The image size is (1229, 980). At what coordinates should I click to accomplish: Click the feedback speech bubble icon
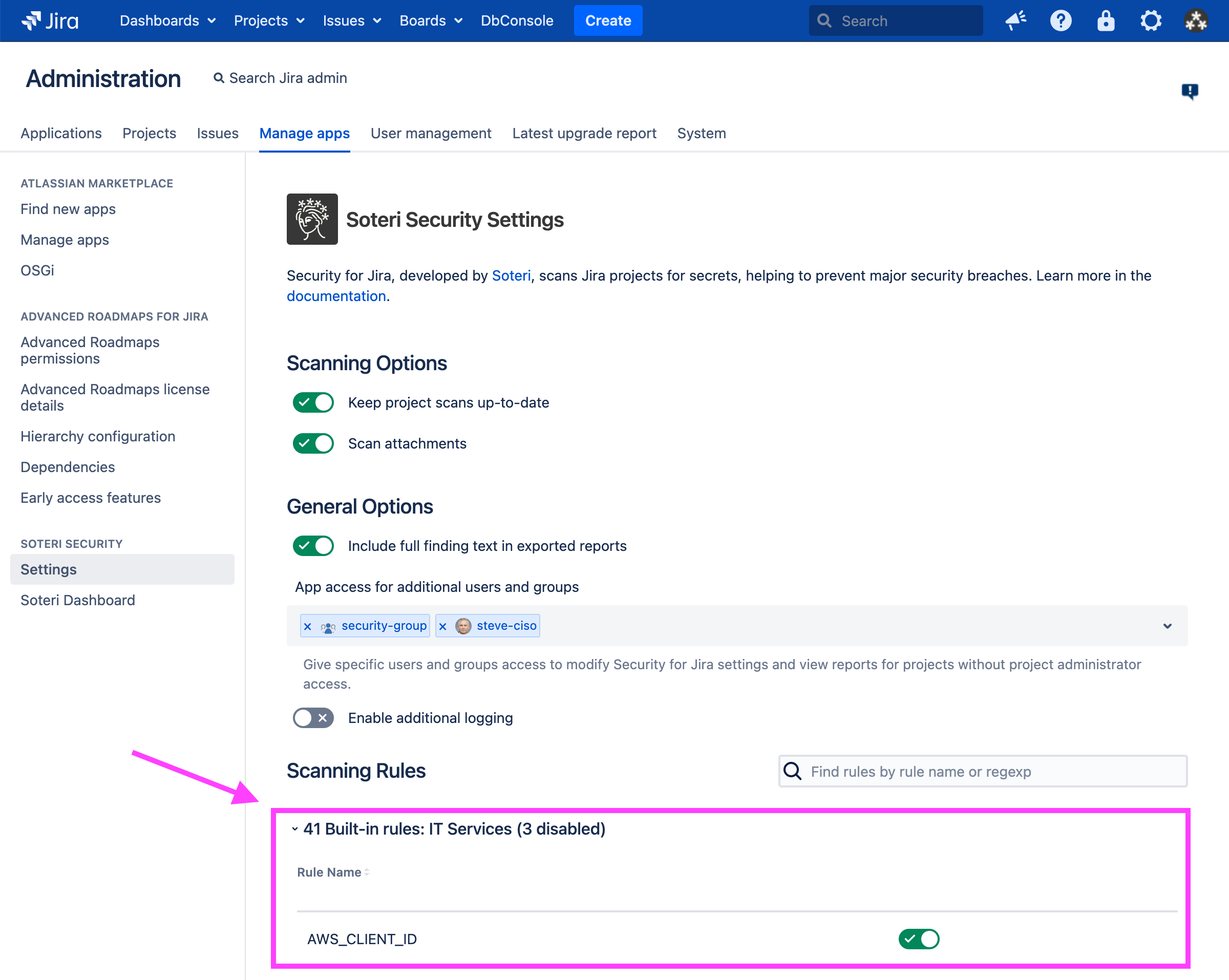[1189, 91]
